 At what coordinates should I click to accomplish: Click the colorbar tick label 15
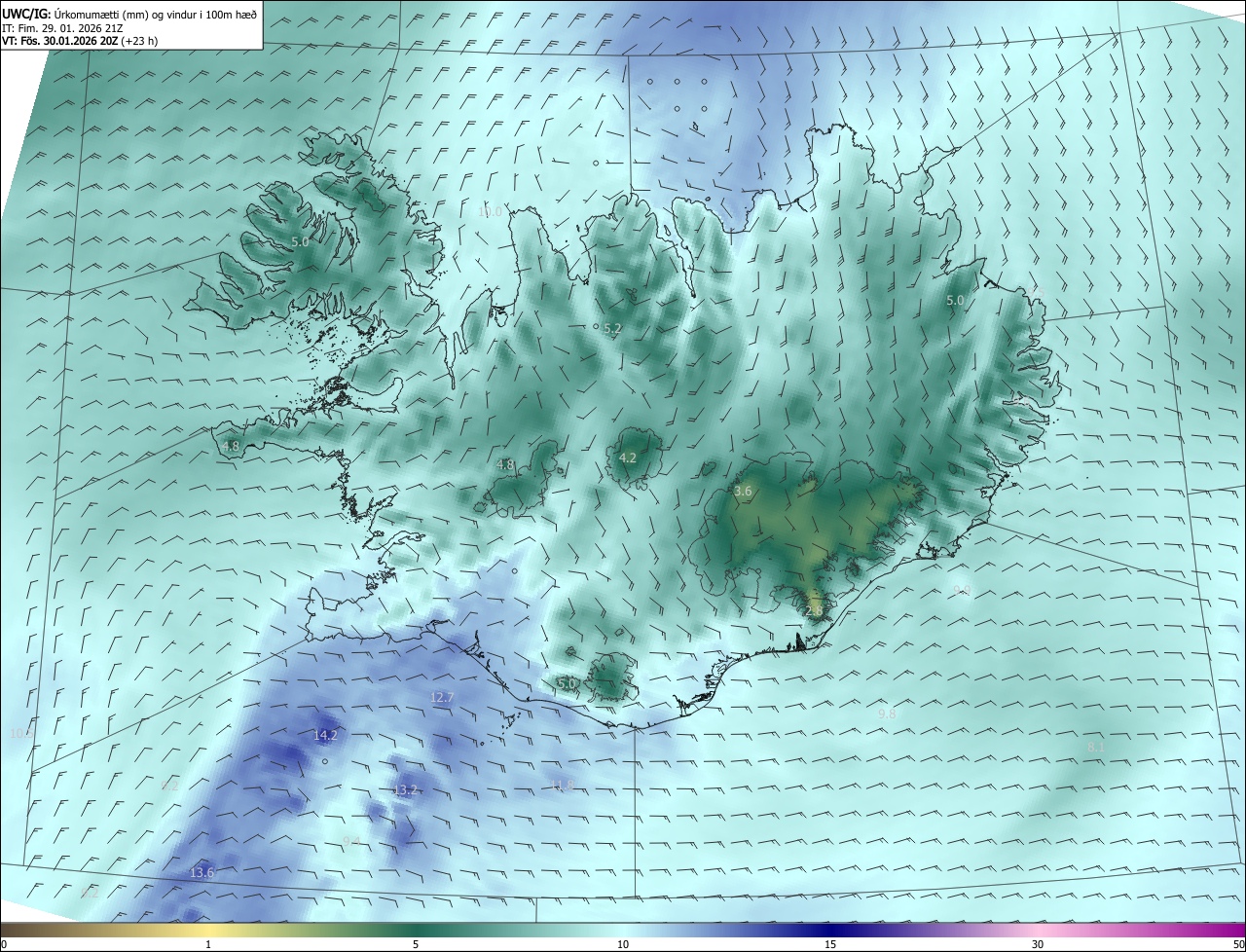click(830, 944)
